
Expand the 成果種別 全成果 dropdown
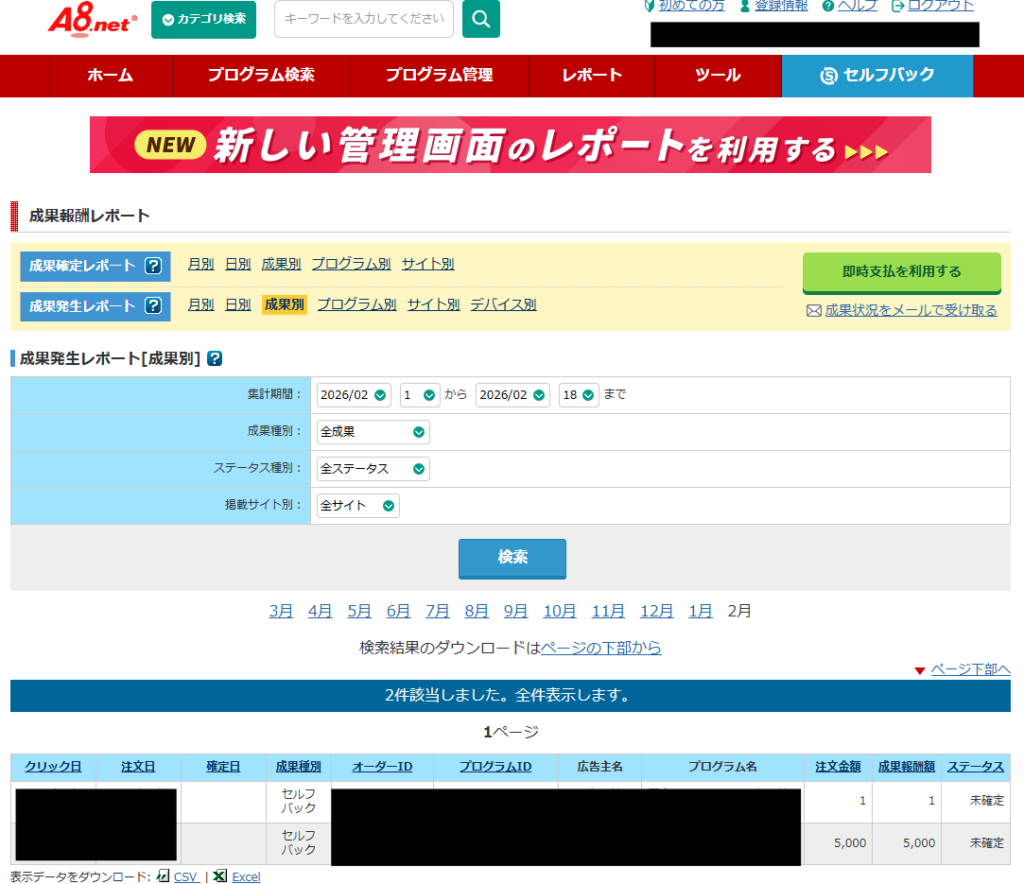click(x=372, y=432)
